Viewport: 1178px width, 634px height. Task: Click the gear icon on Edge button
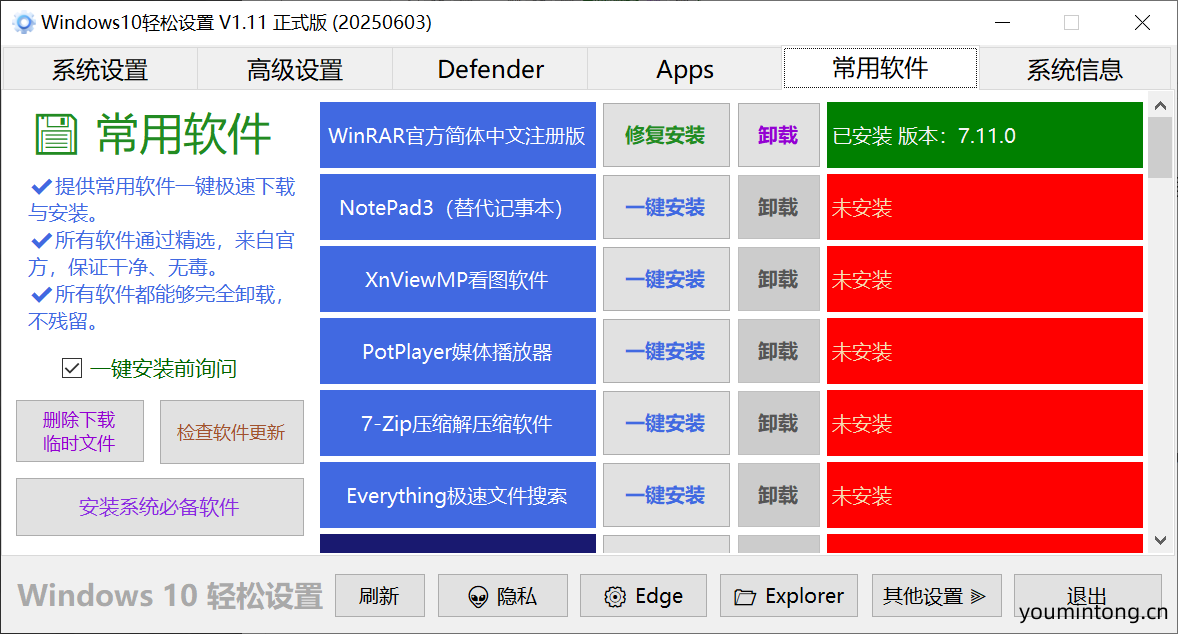pyautogui.click(x=615, y=597)
